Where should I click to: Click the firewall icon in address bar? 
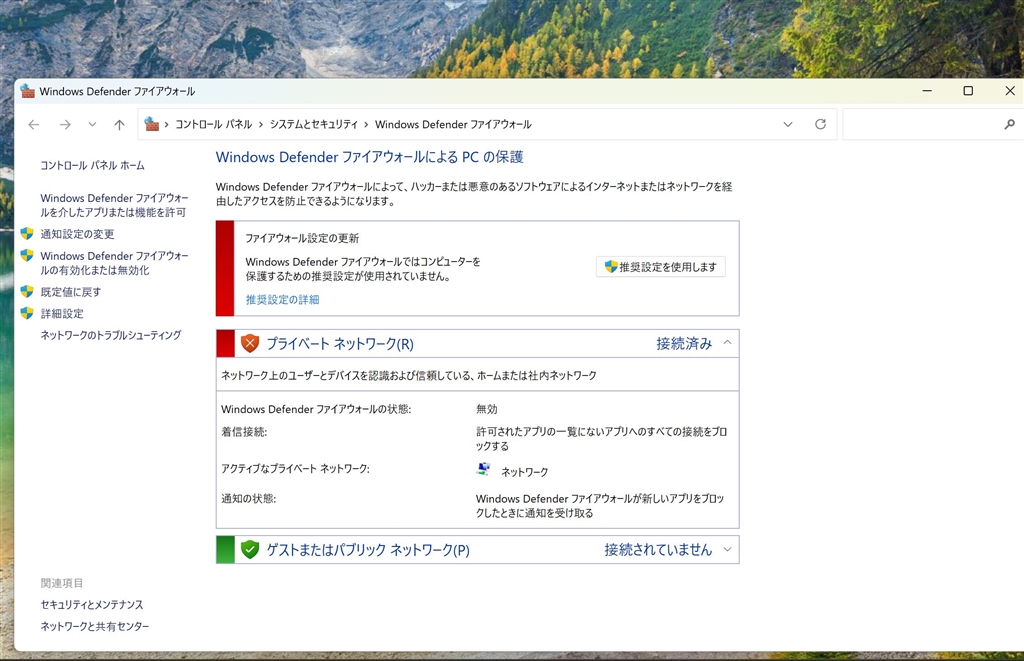click(152, 124)
